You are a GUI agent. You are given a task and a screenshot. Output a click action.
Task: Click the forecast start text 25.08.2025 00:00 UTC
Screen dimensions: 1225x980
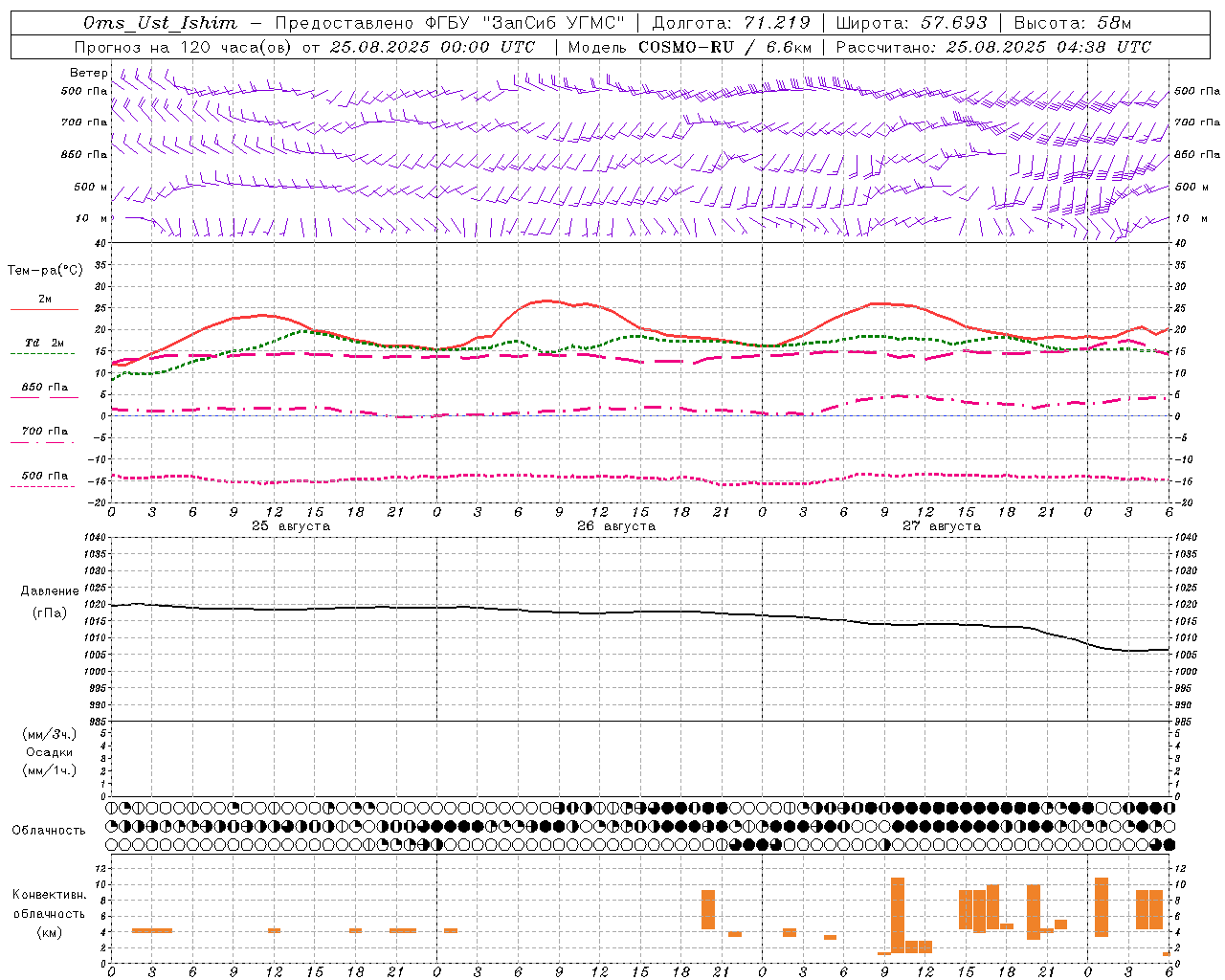pyautogui.click(x=433, y=47)
